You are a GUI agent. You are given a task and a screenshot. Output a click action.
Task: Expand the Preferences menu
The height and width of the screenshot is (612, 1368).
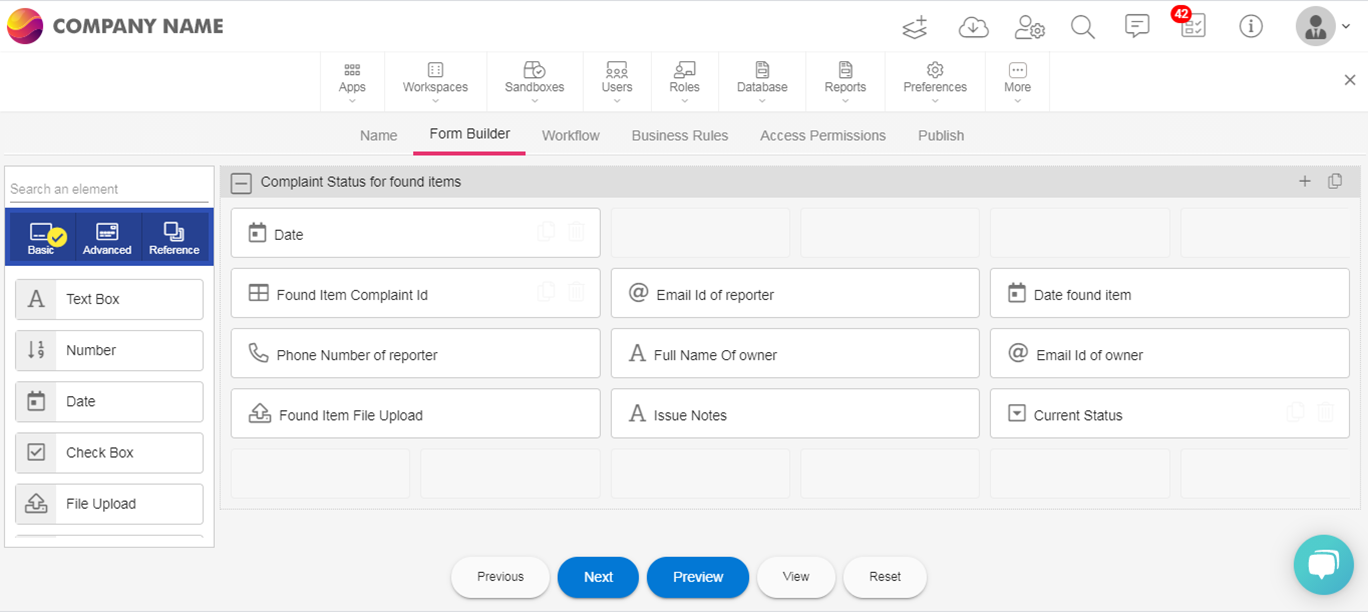tap(935, 80)
